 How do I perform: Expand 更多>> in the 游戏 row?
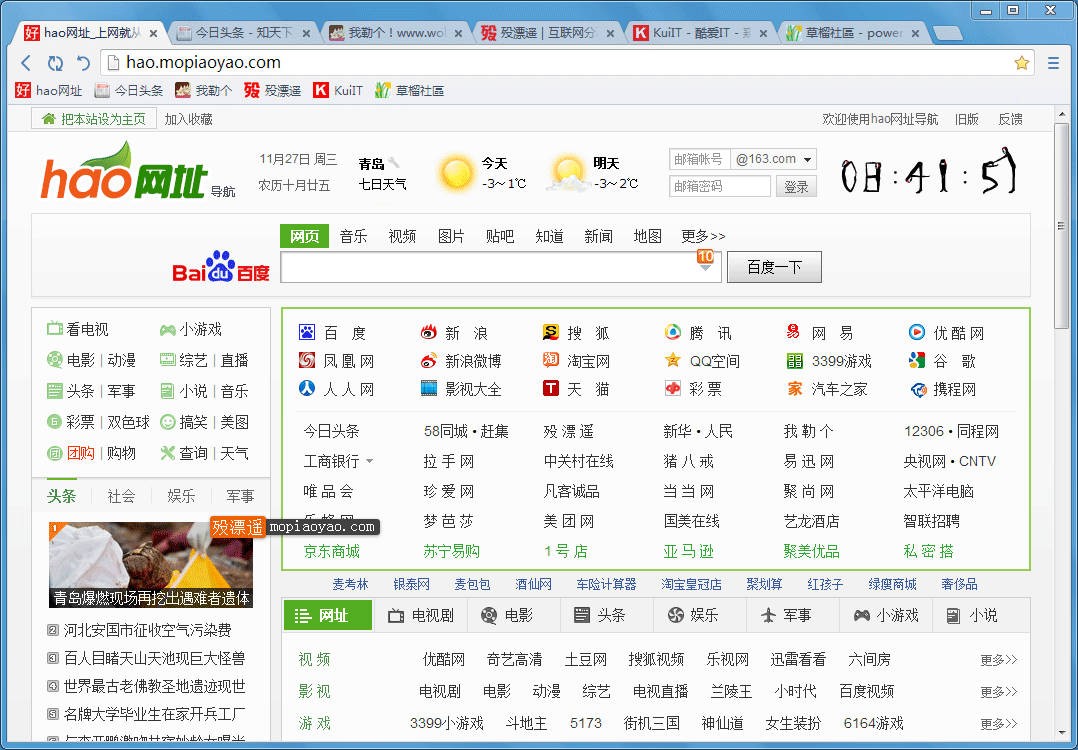998,723
